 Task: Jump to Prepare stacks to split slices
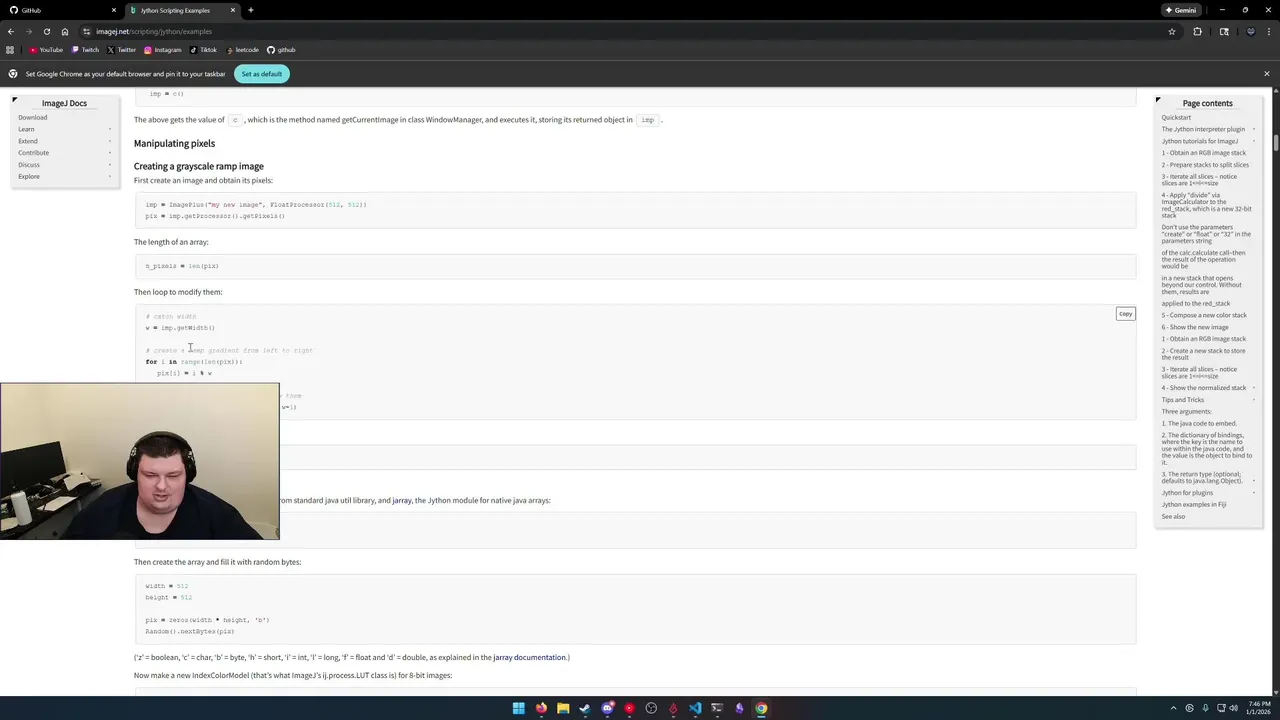[1205, 165]
